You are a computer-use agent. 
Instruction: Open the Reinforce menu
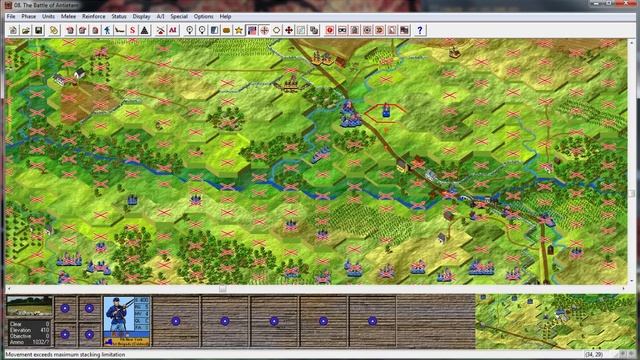coord(93,16)
